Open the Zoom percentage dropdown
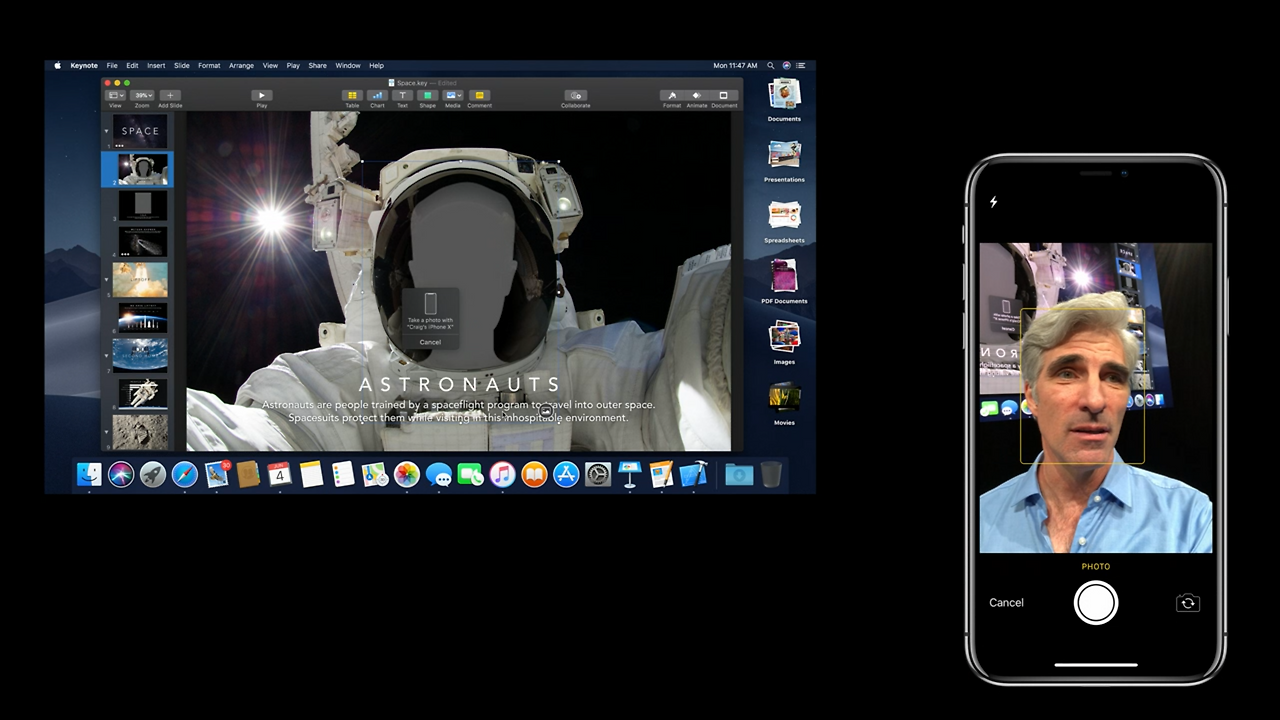The image size is (1280, 720). [142, 95]
